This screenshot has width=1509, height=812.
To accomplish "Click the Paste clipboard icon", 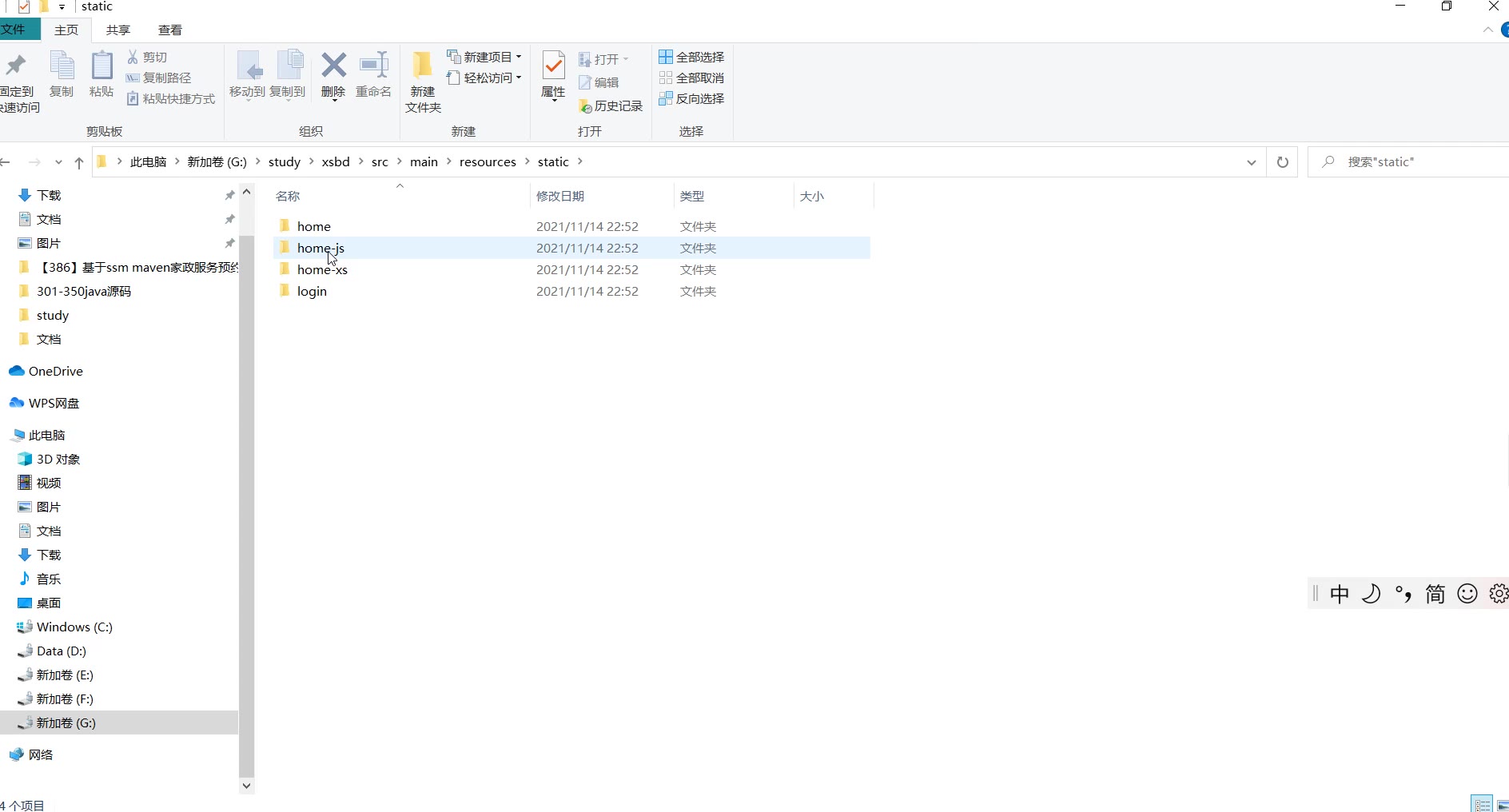I will point(102,66).
